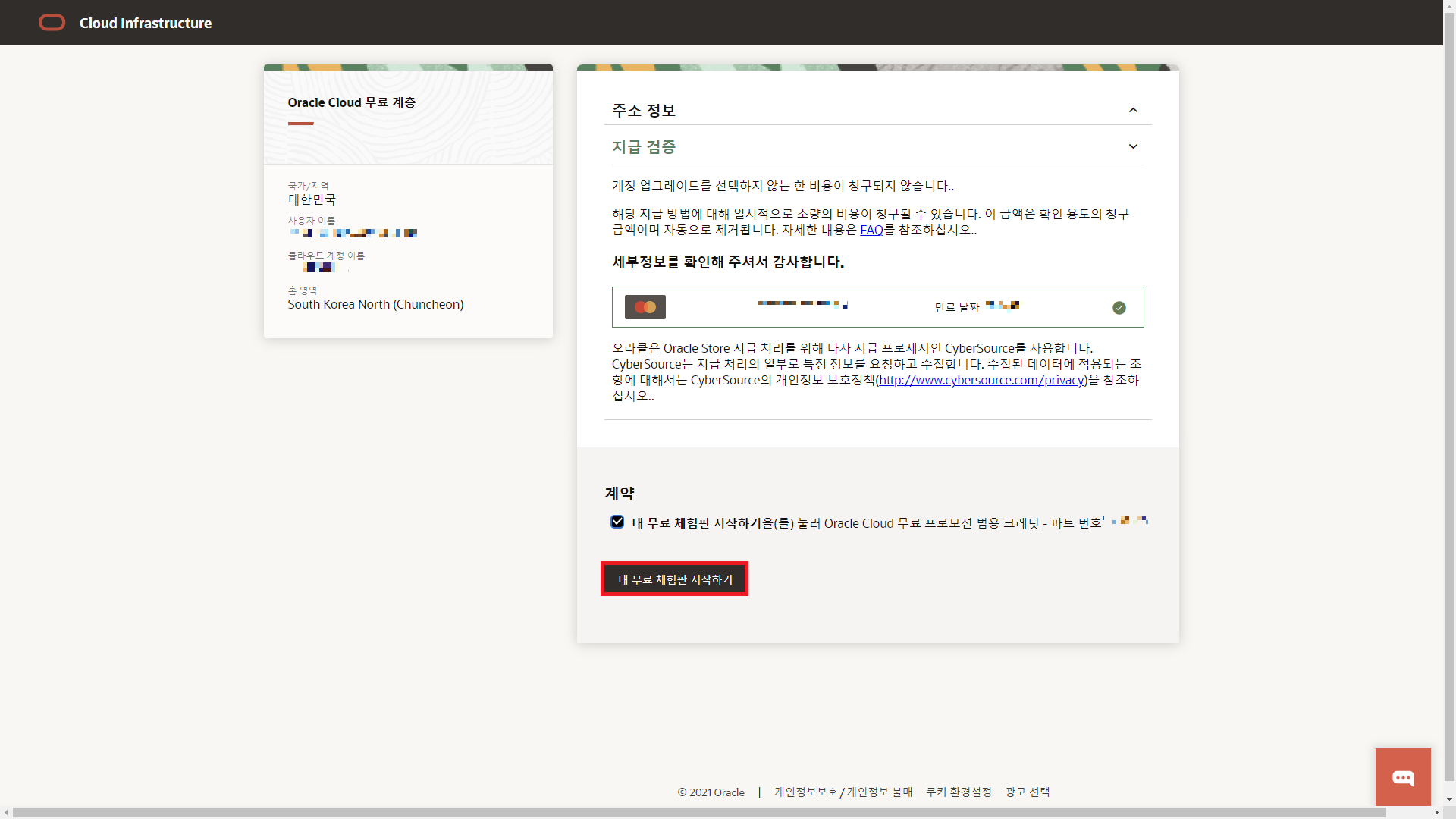Click the Oracle logo icon
The image size is (1456, 819).
click(x=52, y=23)
